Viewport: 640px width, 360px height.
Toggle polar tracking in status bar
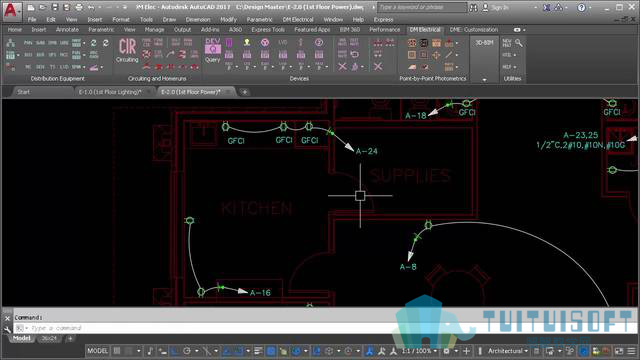tap(187, 351)
